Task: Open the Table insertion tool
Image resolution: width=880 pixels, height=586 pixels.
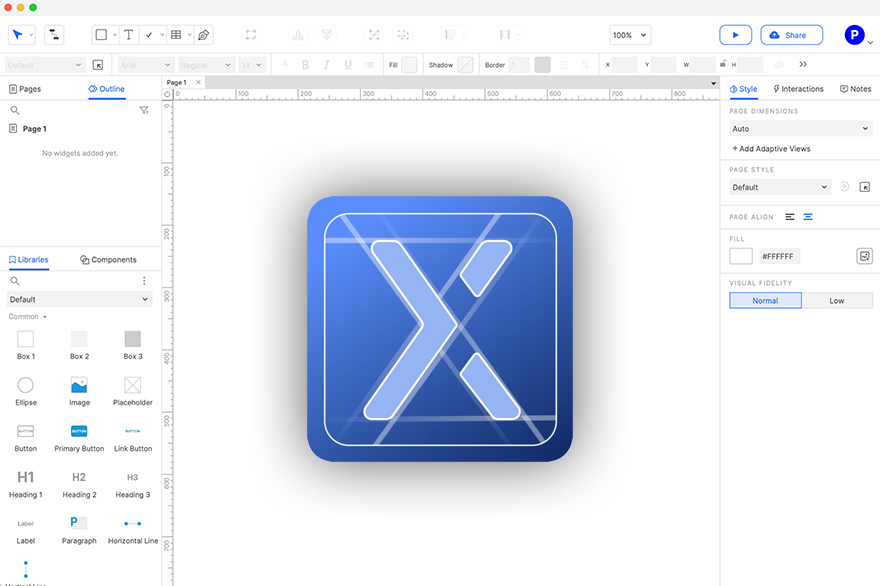Action: 176,34
